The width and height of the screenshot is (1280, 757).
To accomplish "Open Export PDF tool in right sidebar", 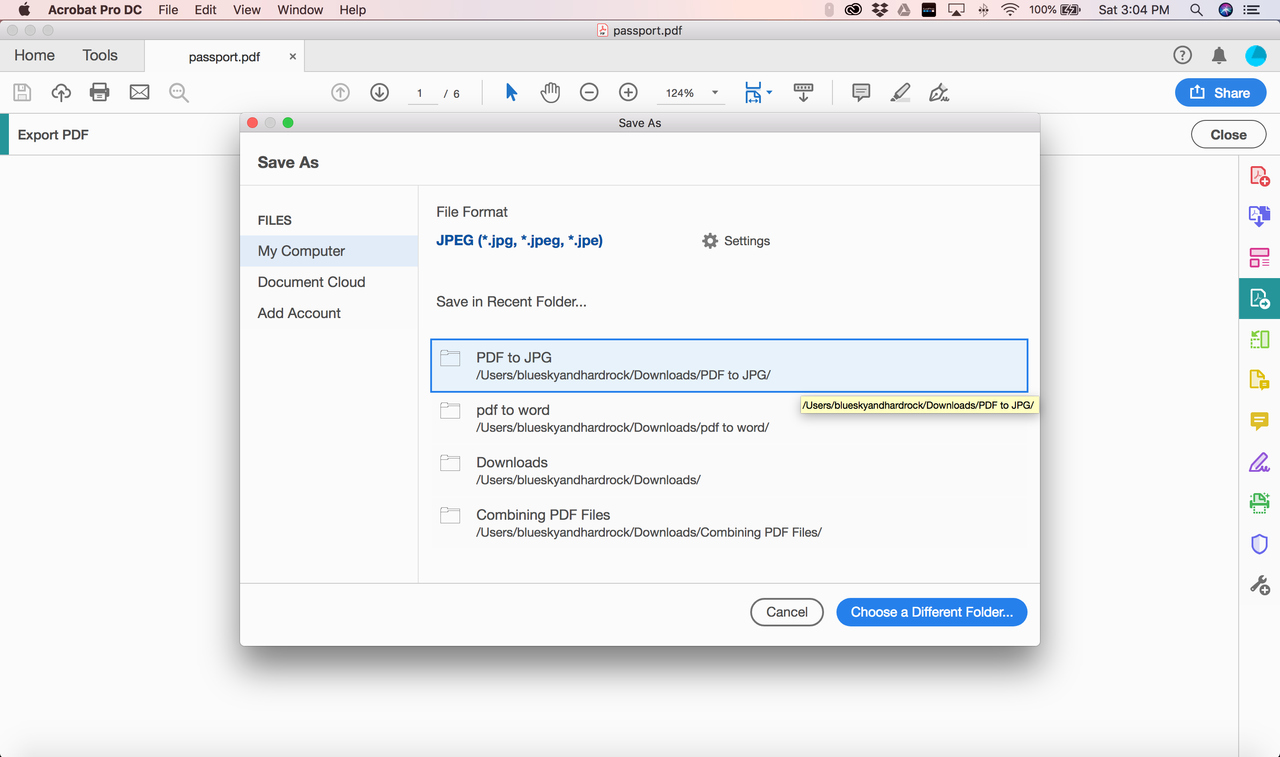I will (x=1260, y=298).
